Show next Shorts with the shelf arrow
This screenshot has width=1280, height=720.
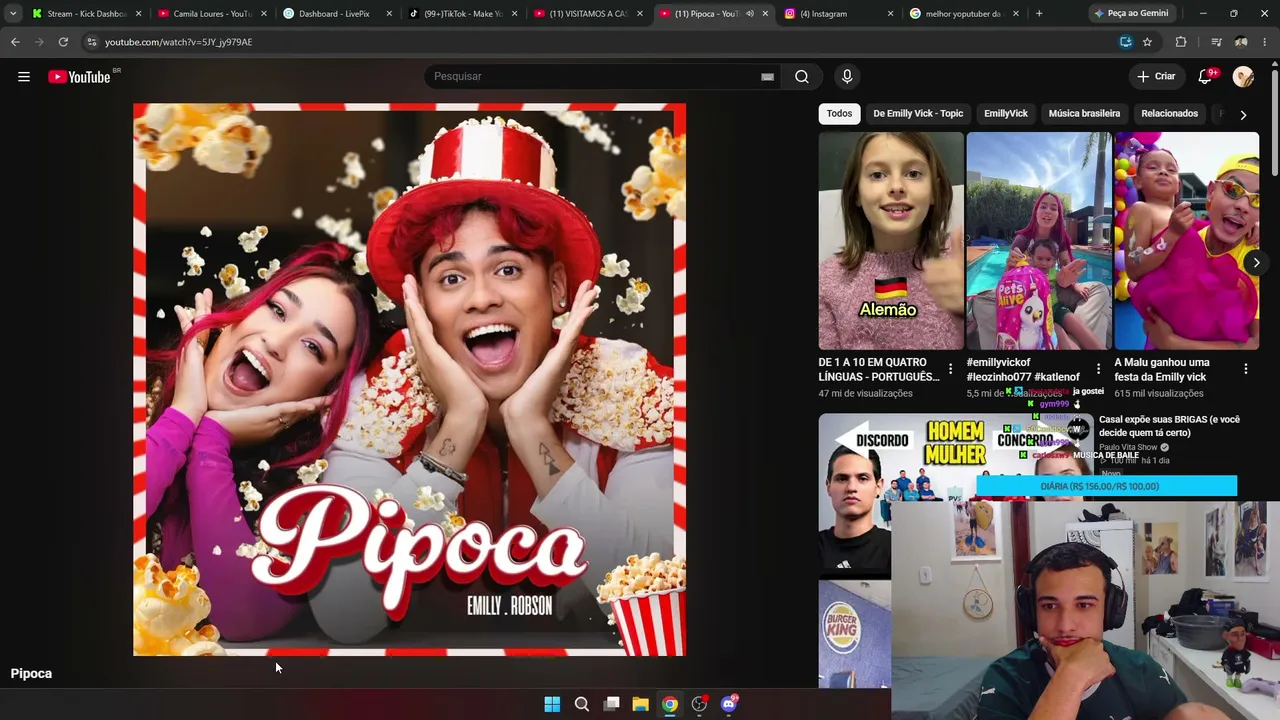click(1256, 263)
